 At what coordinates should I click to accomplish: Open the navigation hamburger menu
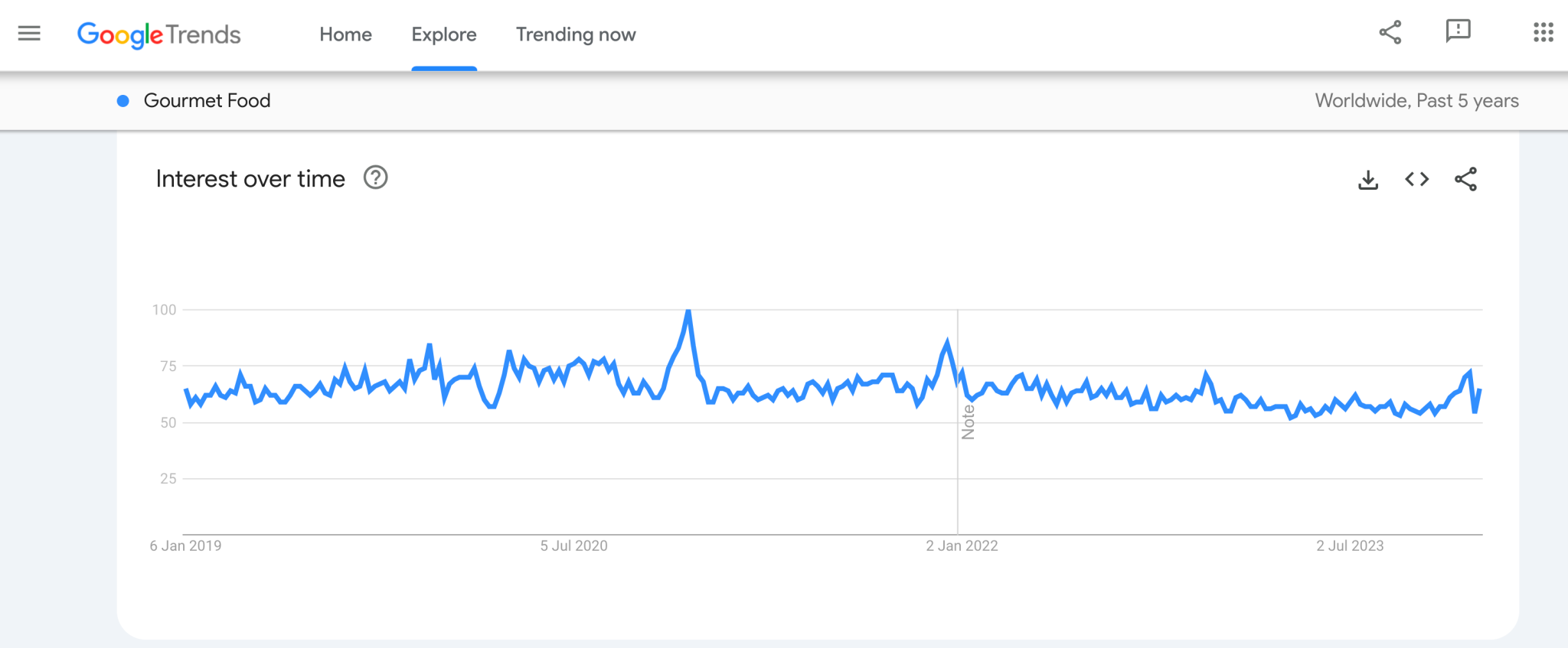pyautogui.click(x=29, y=33)
